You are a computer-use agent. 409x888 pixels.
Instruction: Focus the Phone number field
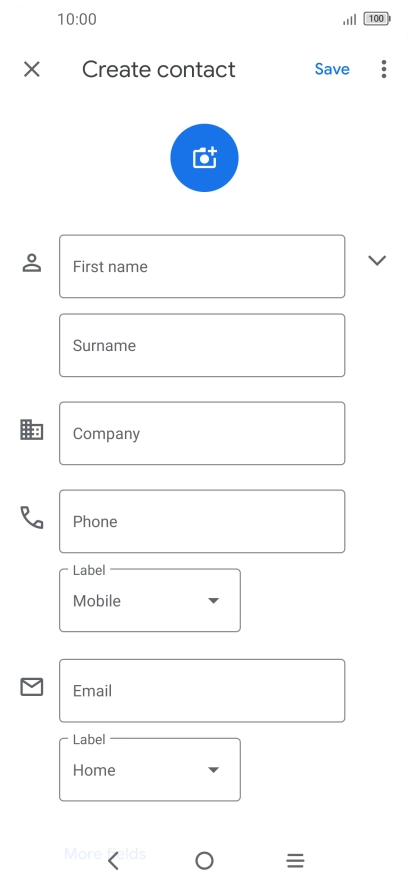tap(202, 521)
